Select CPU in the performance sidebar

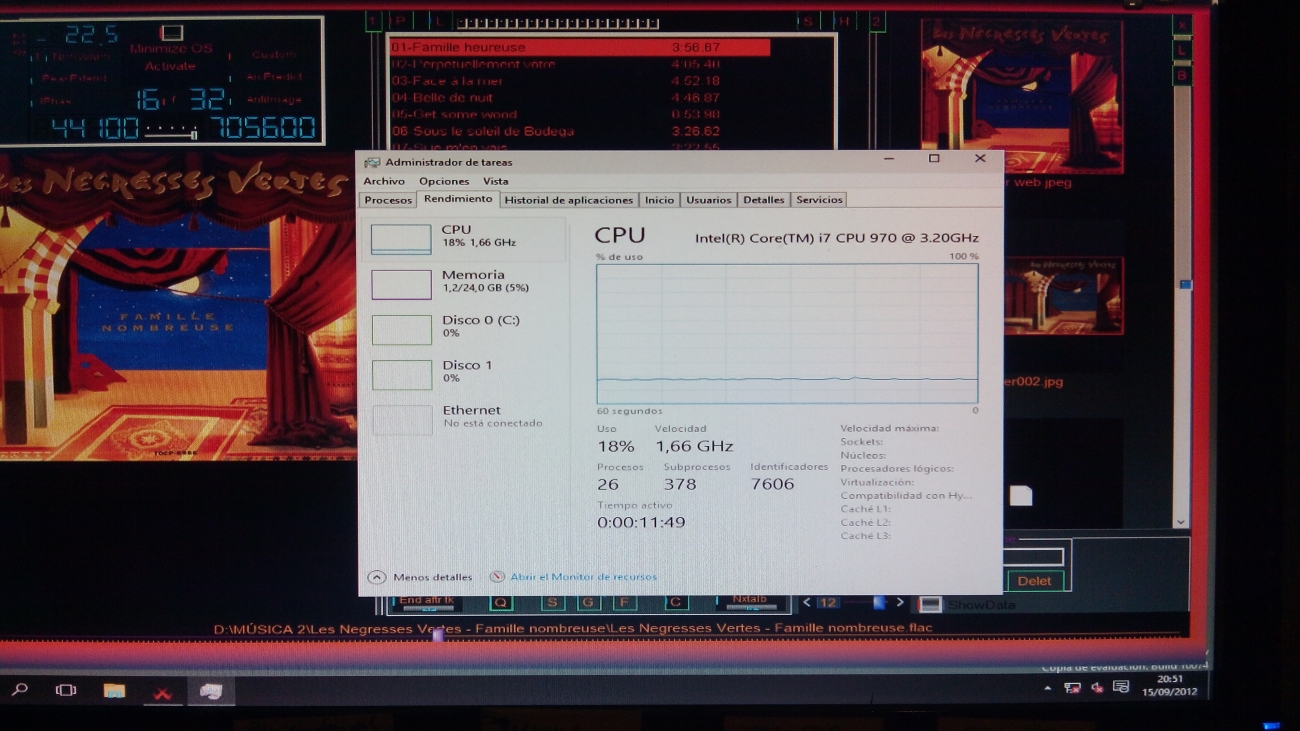tap(465, 239)
